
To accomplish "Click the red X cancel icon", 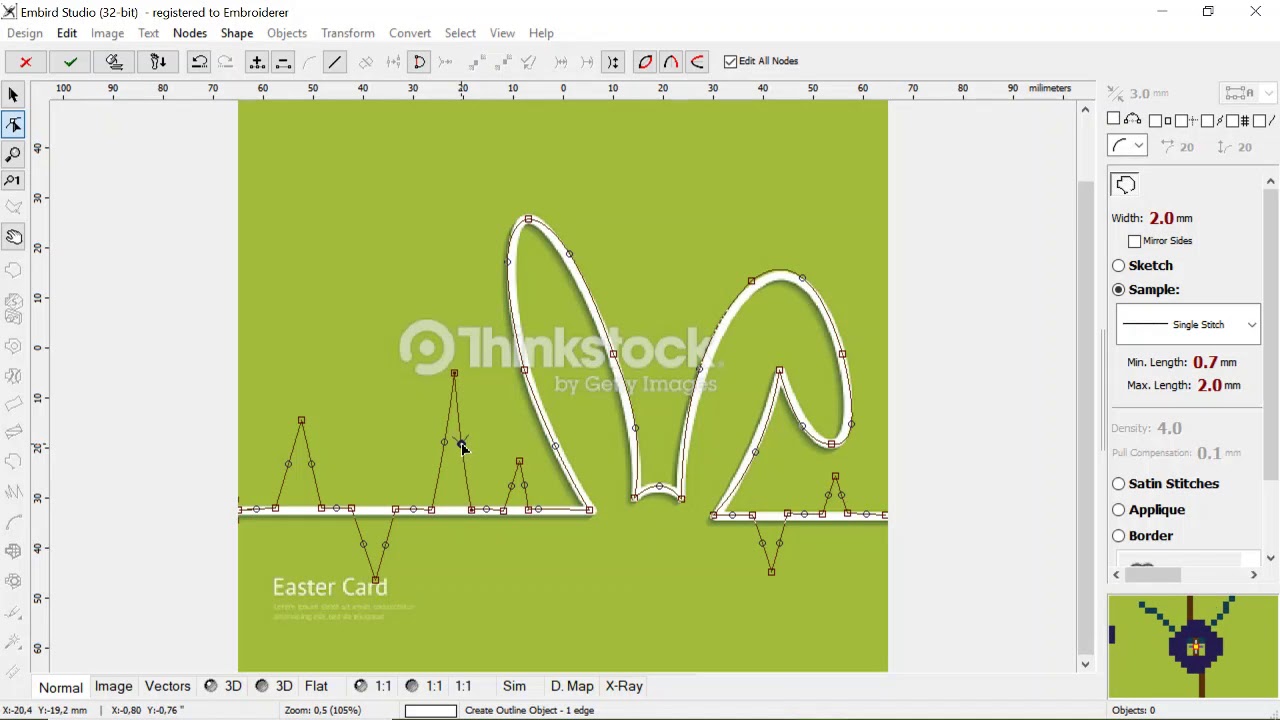I will tap(26, 62).
